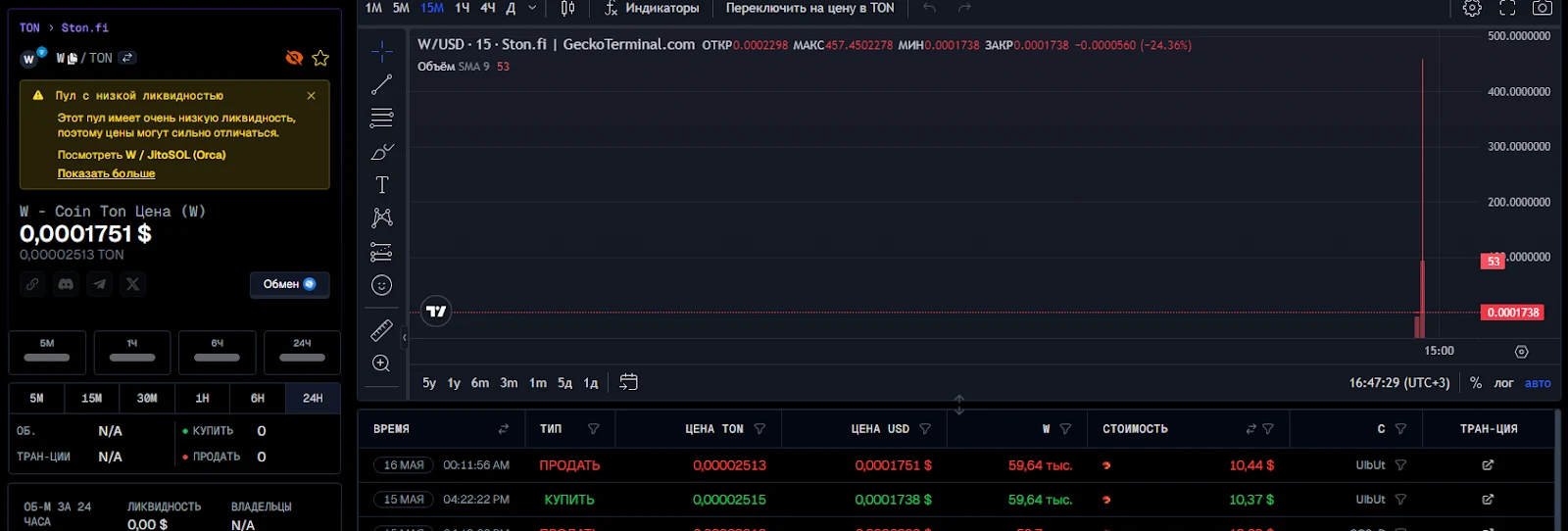
Task: Copy the W token address
Action: [73, 59]
